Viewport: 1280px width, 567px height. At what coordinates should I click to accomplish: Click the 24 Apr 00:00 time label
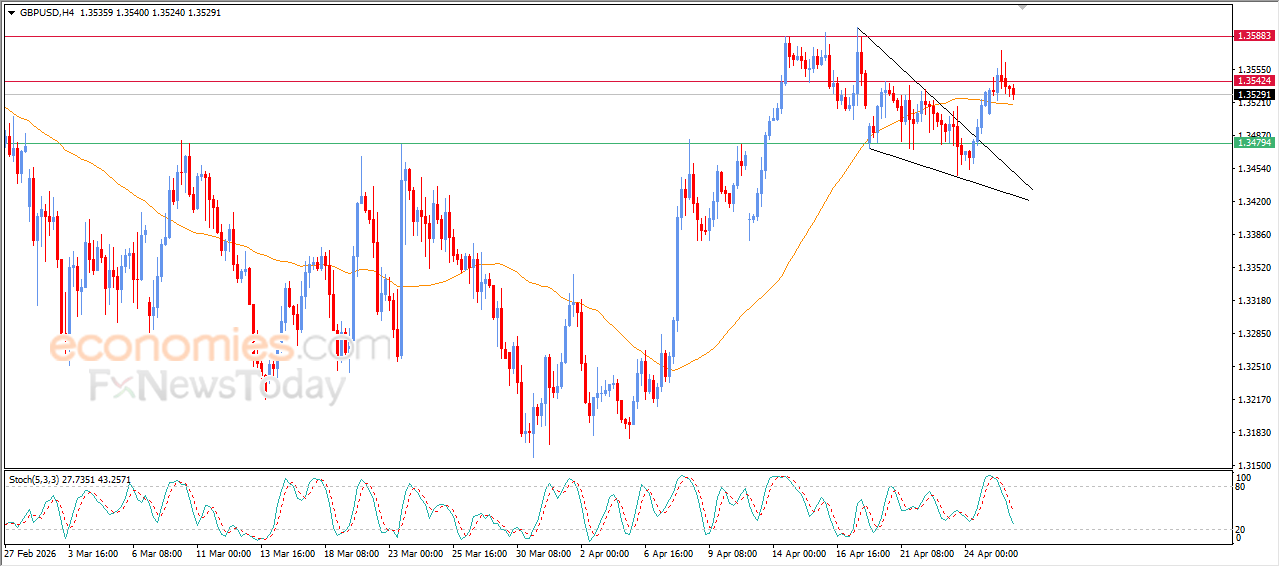click(992, 553)
